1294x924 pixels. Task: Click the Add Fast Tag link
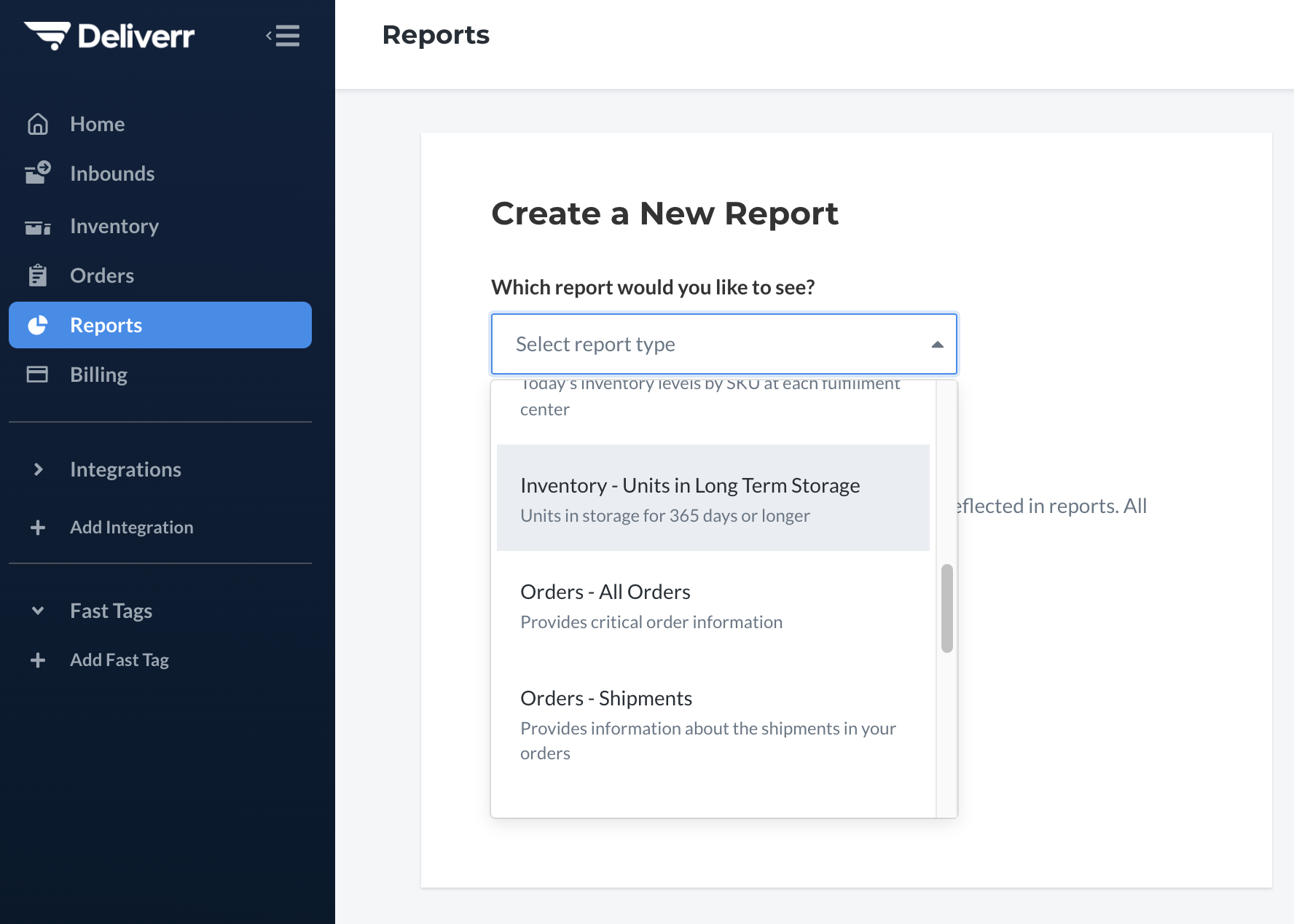[119, 660]
